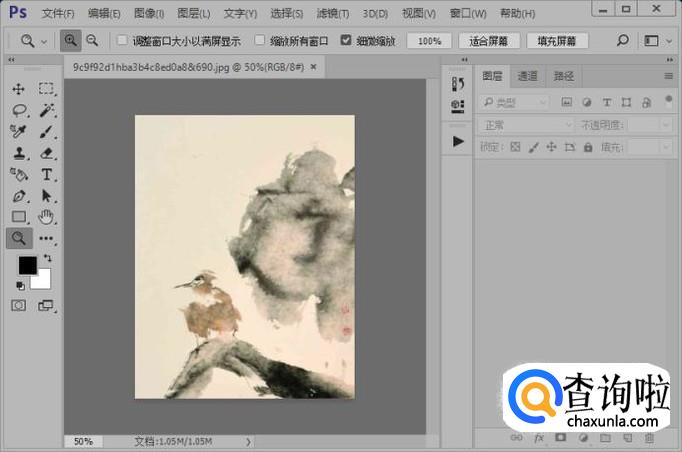
Task: Select the Magic Wand tool
Action: coord(46,110)
